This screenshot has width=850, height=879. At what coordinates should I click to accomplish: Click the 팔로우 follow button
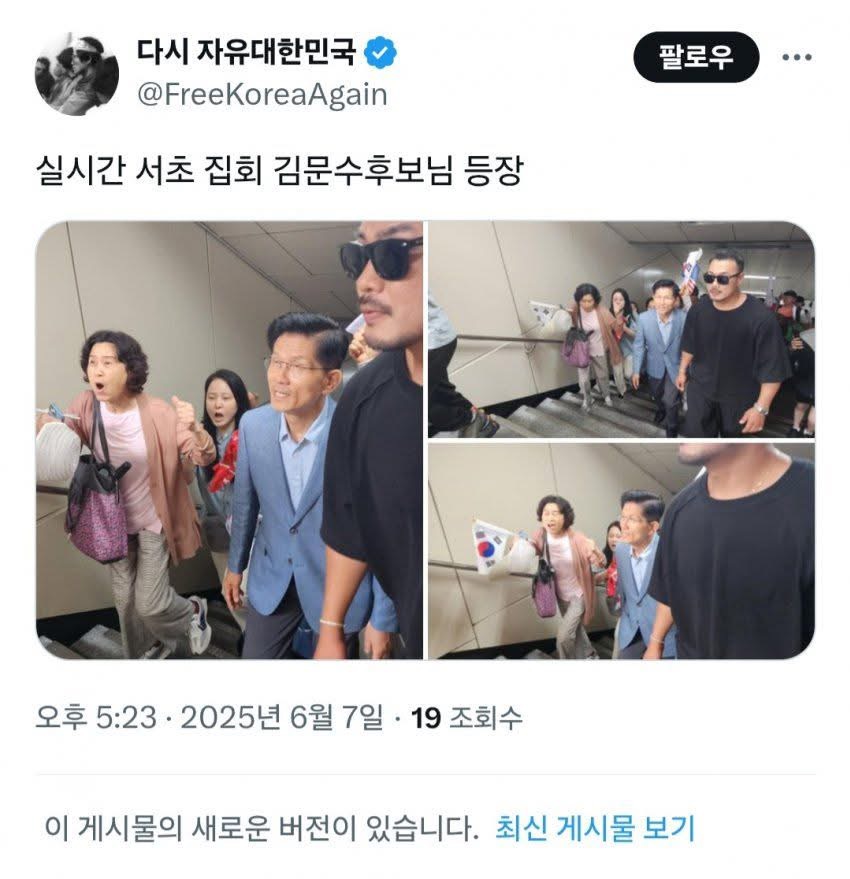(x=696, y=57)
